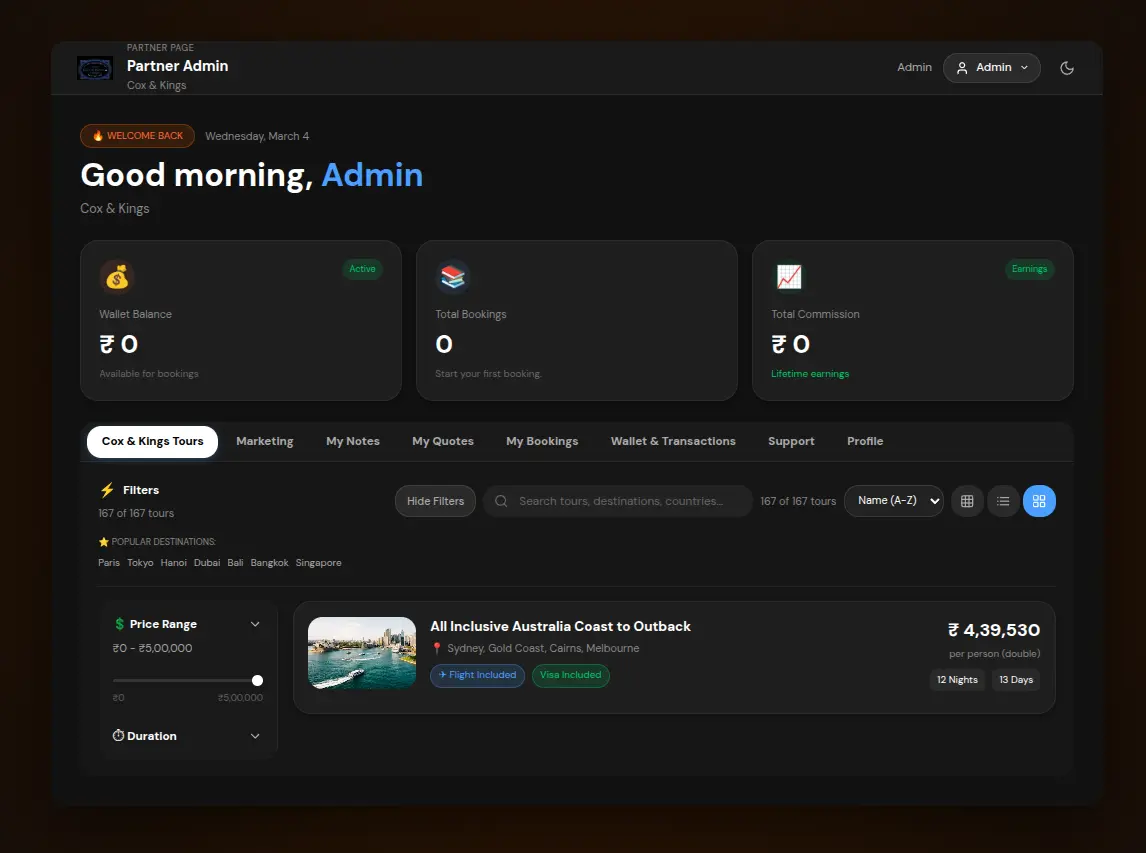Viewport: 1146px width, 853px height.
Task: Open the Support tab
Action: [x=791, y=441]
